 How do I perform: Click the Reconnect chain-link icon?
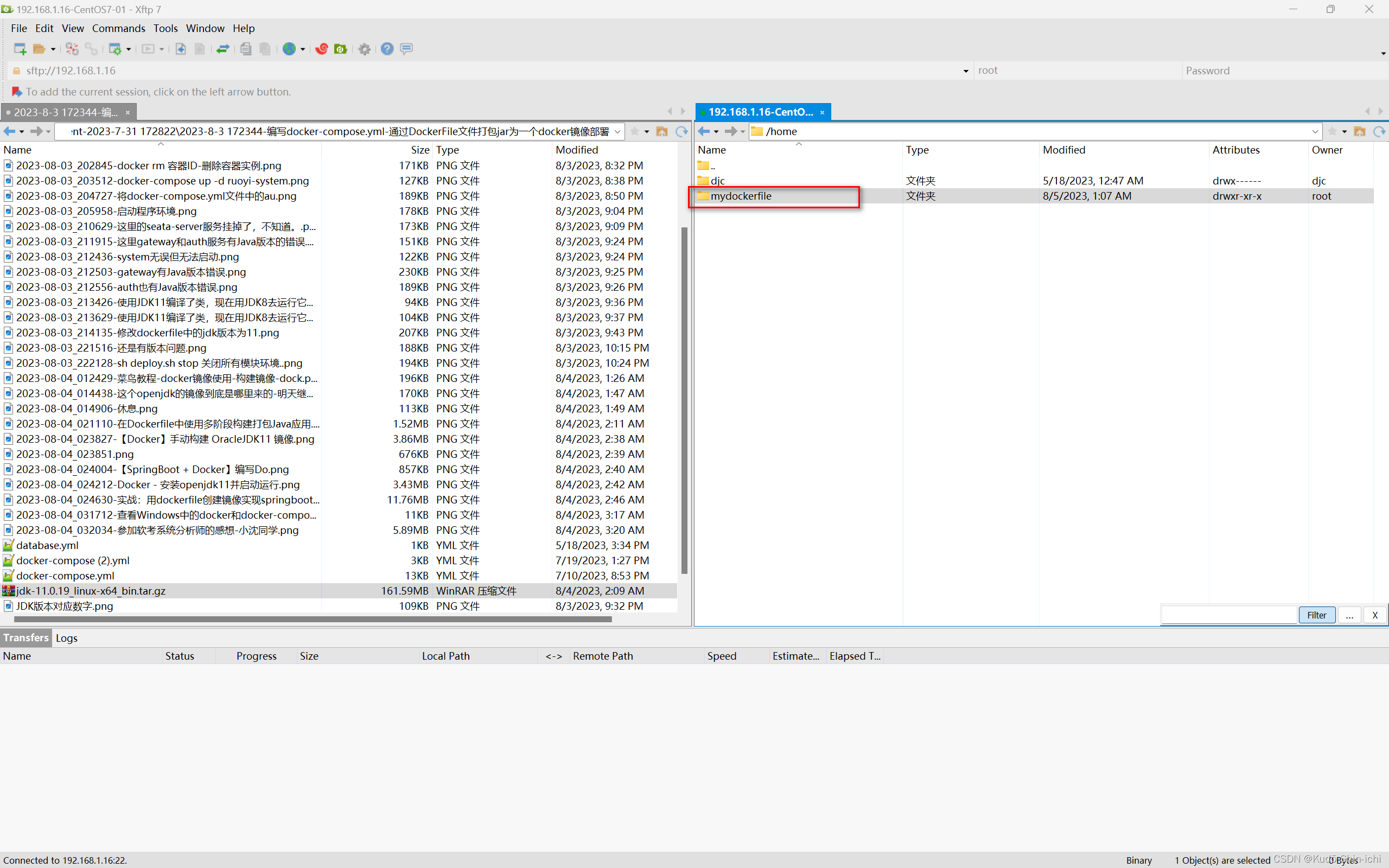click(x=91, y=49)
